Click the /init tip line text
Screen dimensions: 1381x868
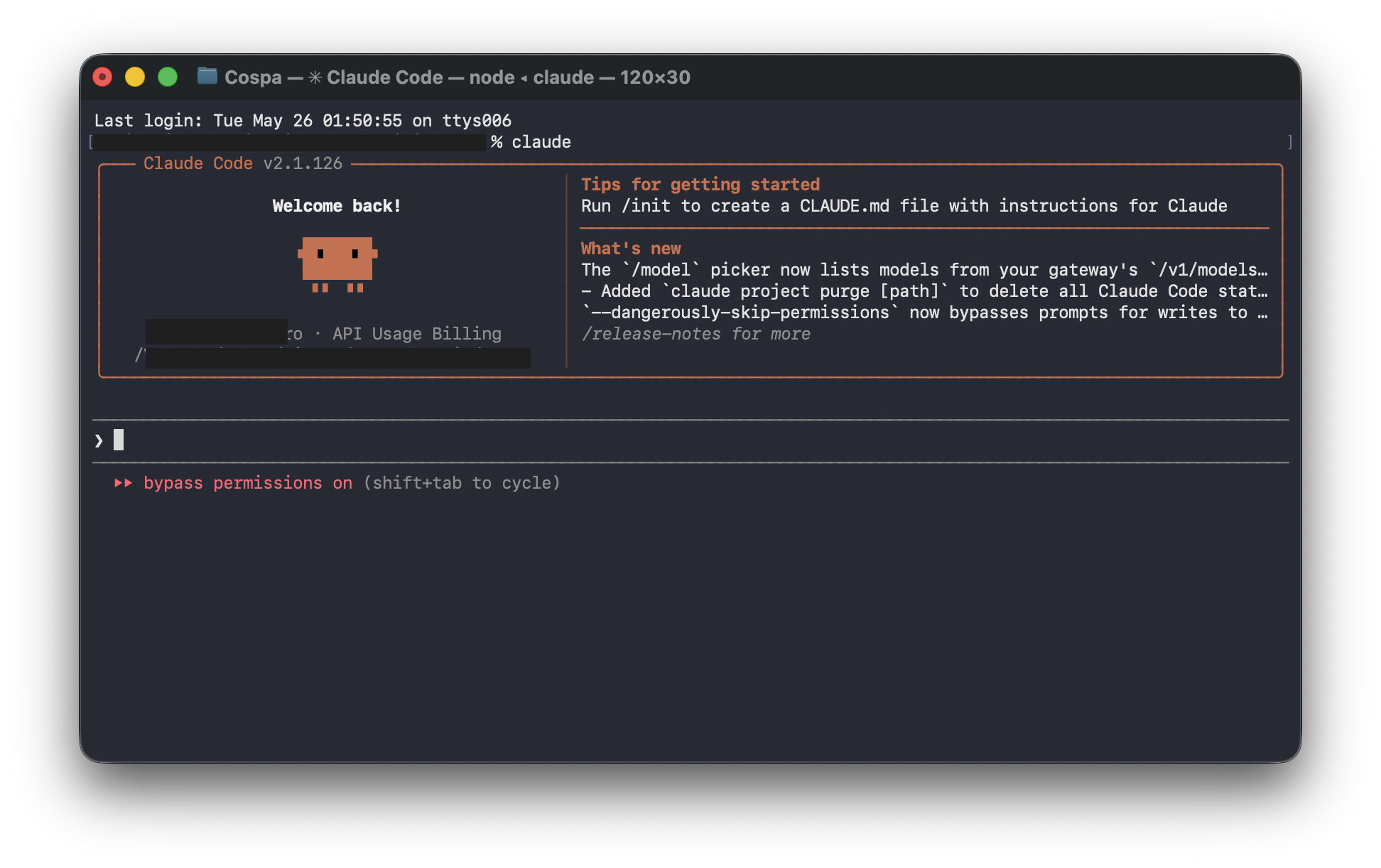(x=904, y=206)
